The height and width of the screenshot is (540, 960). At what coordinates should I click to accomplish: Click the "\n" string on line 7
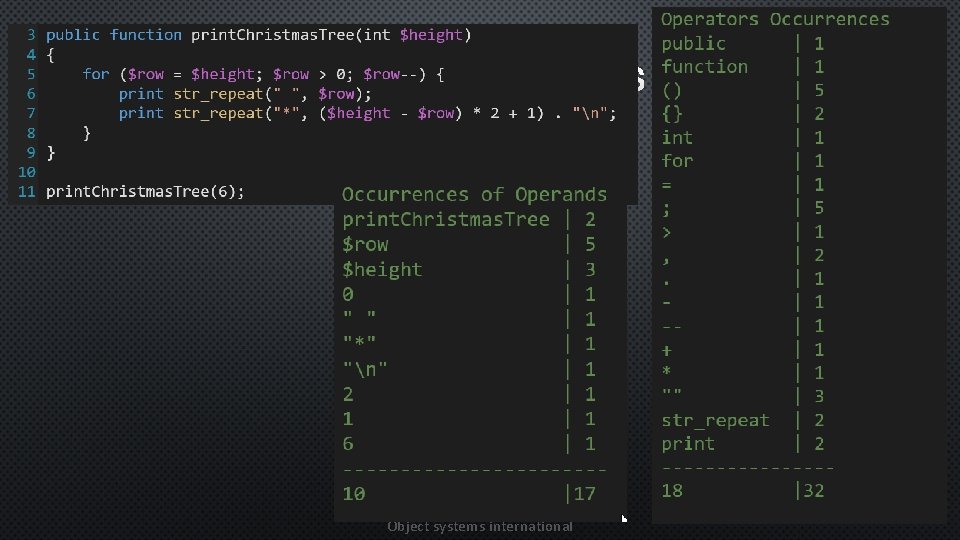pyautogui.click(x=590, y=113)
